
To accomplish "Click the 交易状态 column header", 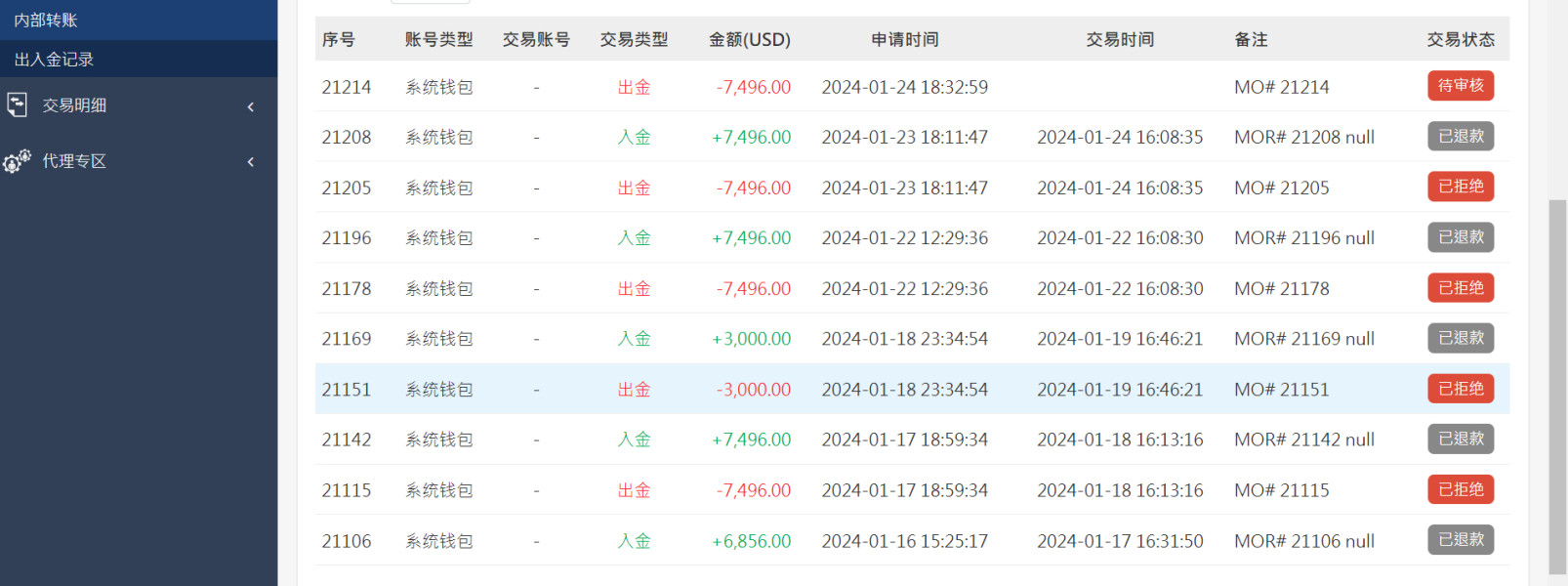I will (x=1461, y=40).
